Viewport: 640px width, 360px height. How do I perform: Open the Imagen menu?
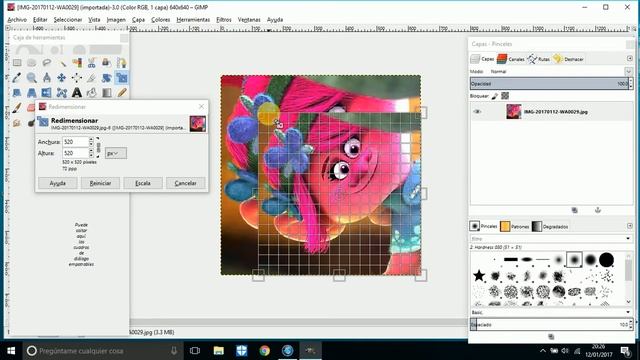[x=116, y=20]
